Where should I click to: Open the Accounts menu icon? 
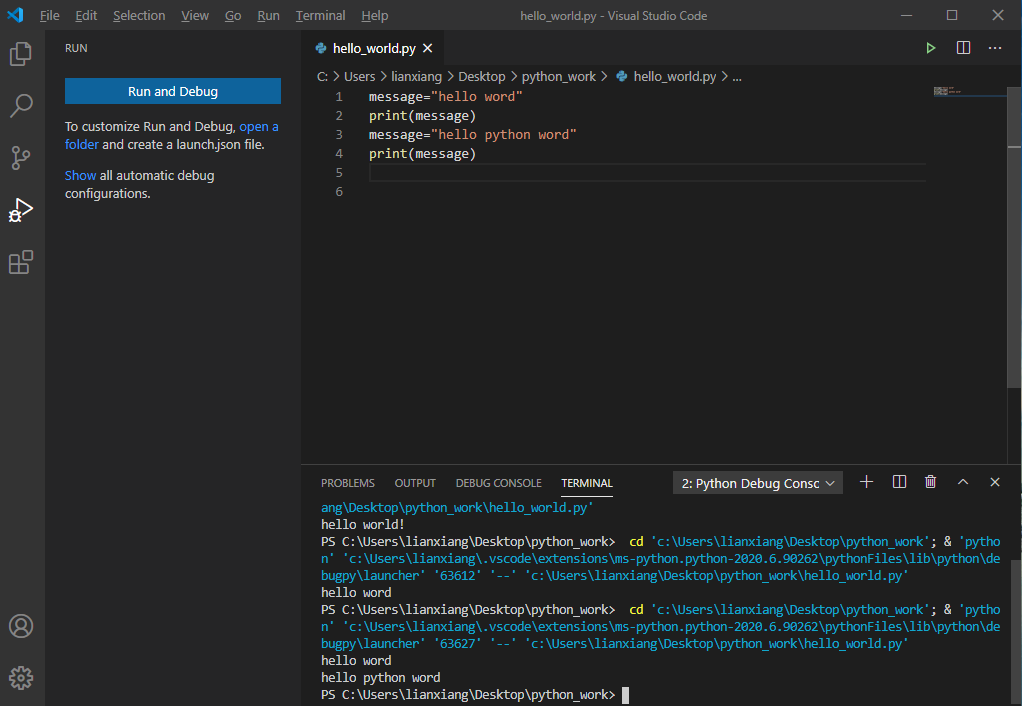point(21,626)
